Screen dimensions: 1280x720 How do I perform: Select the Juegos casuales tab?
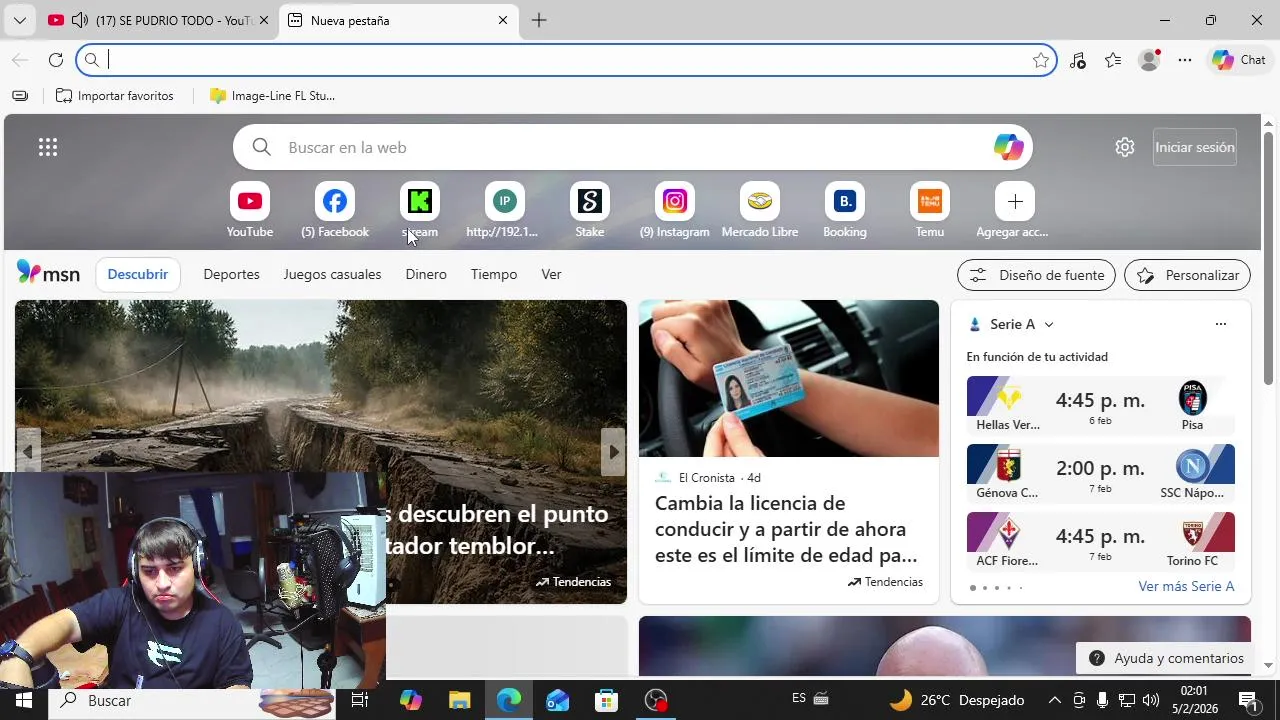pyautogui.click(x=332, y=274)
